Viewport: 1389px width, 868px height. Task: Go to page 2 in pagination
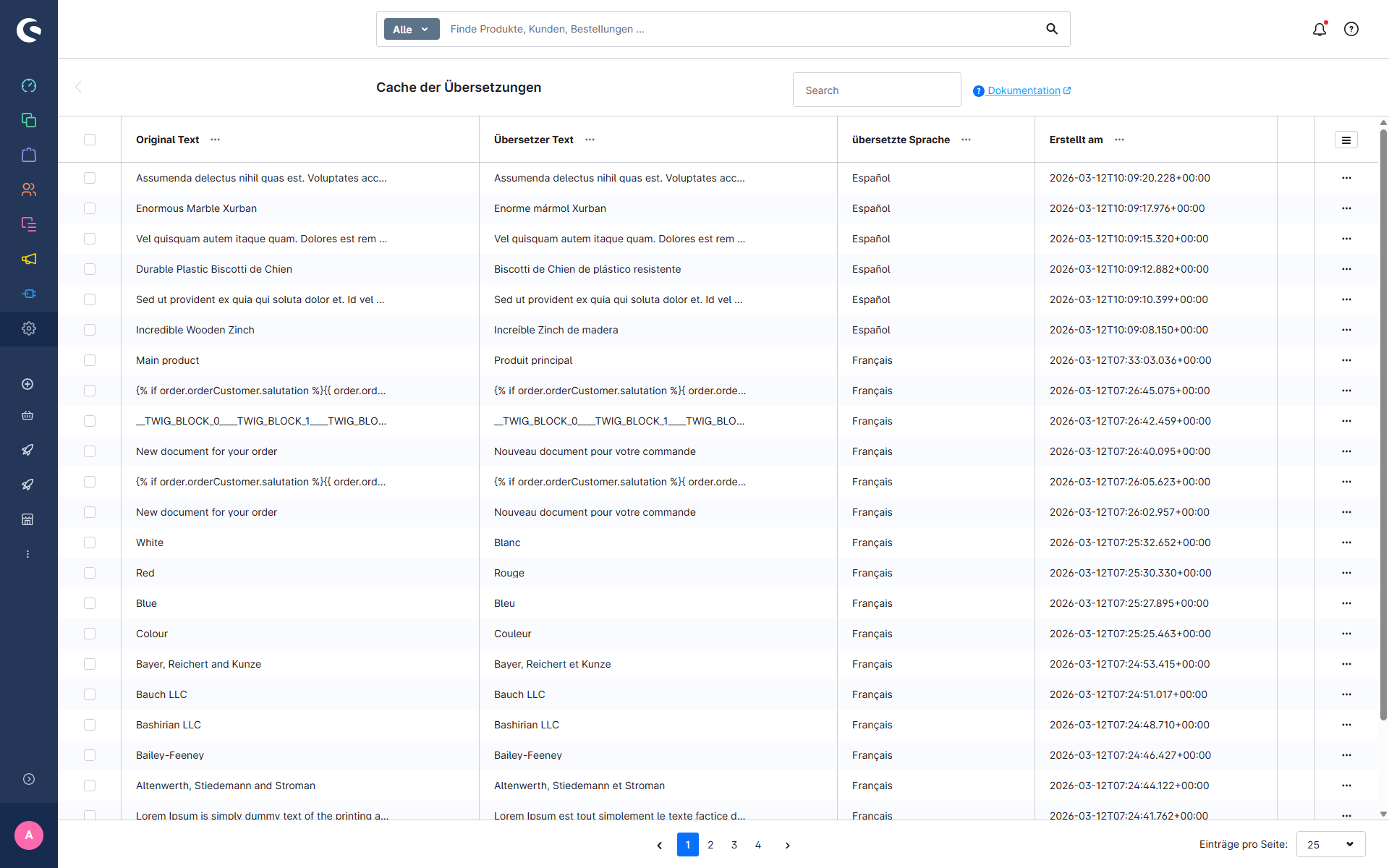710,844
